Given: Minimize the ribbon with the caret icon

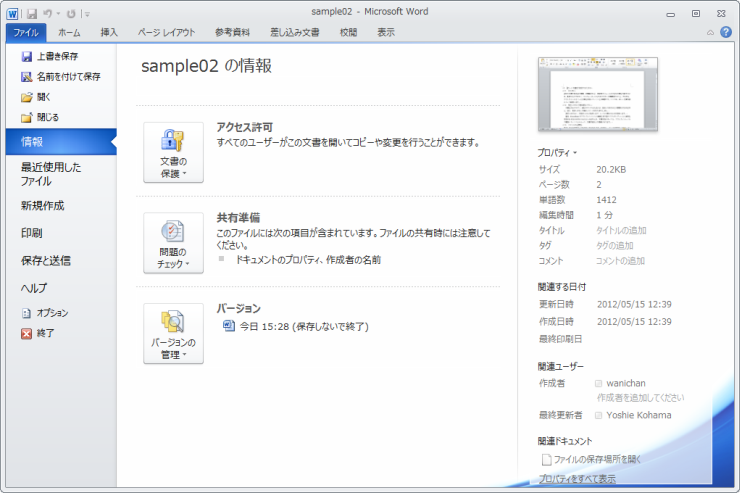Looking at the screenshot, I should [x=710, y=33].
